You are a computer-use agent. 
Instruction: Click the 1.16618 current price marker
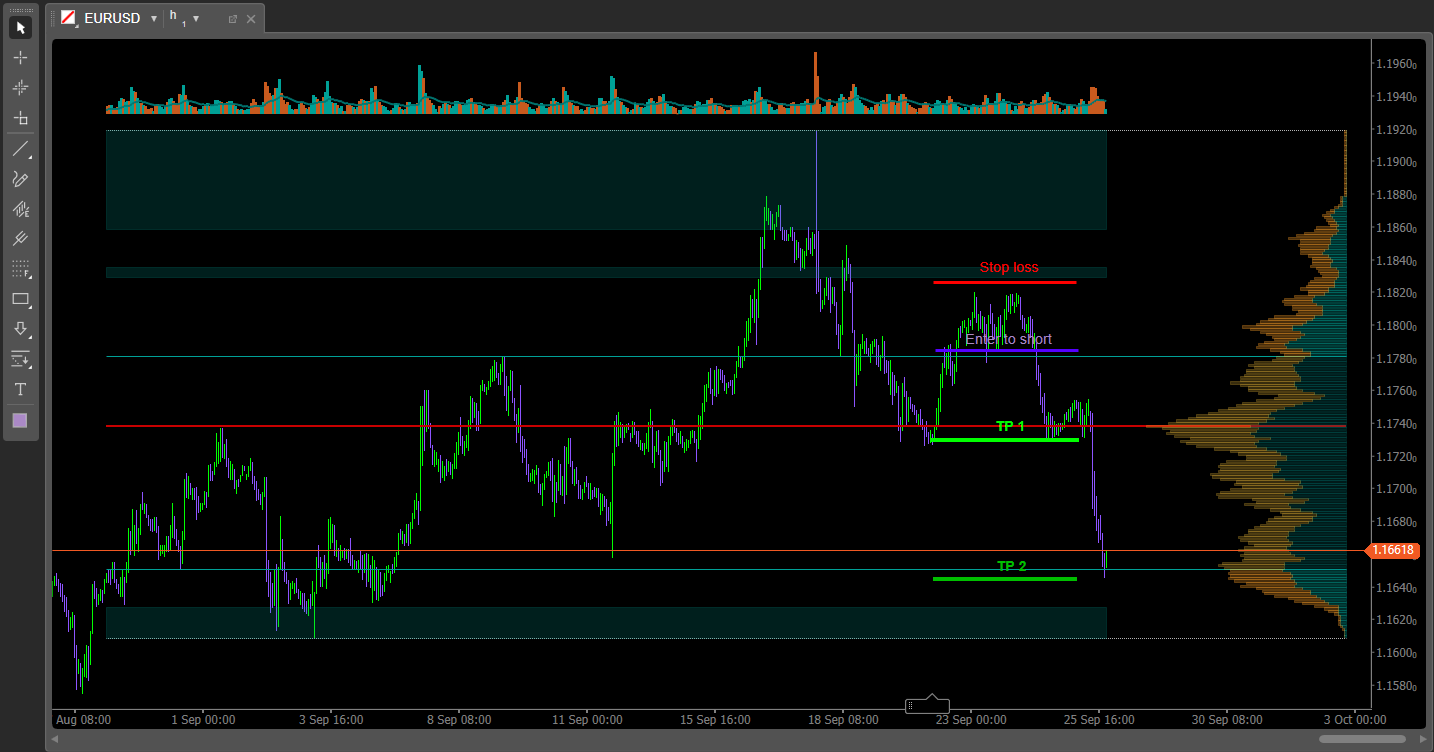(x=1393, y=550)
